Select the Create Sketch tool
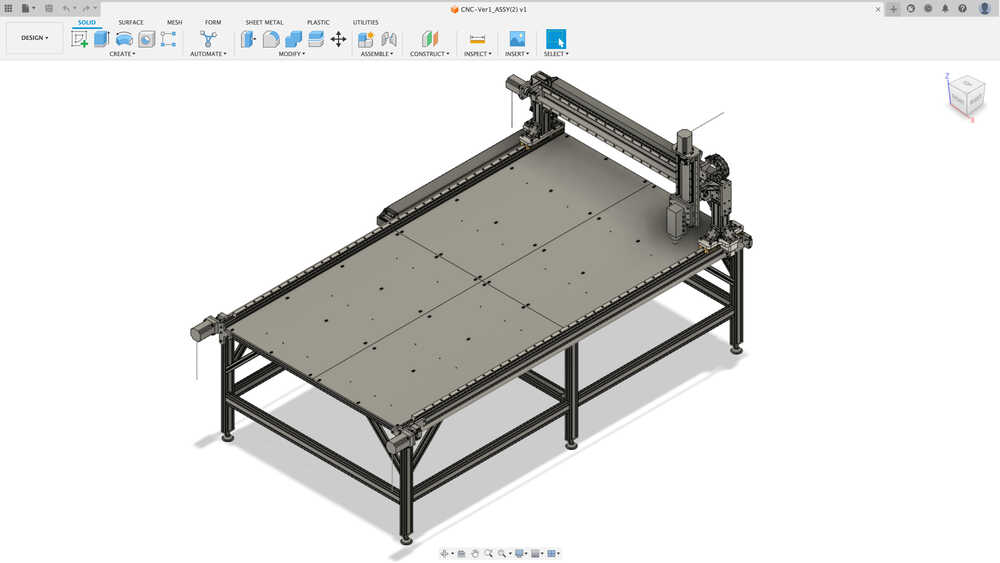The height and width of the screenshot is (563, 1000). (80, 39)
